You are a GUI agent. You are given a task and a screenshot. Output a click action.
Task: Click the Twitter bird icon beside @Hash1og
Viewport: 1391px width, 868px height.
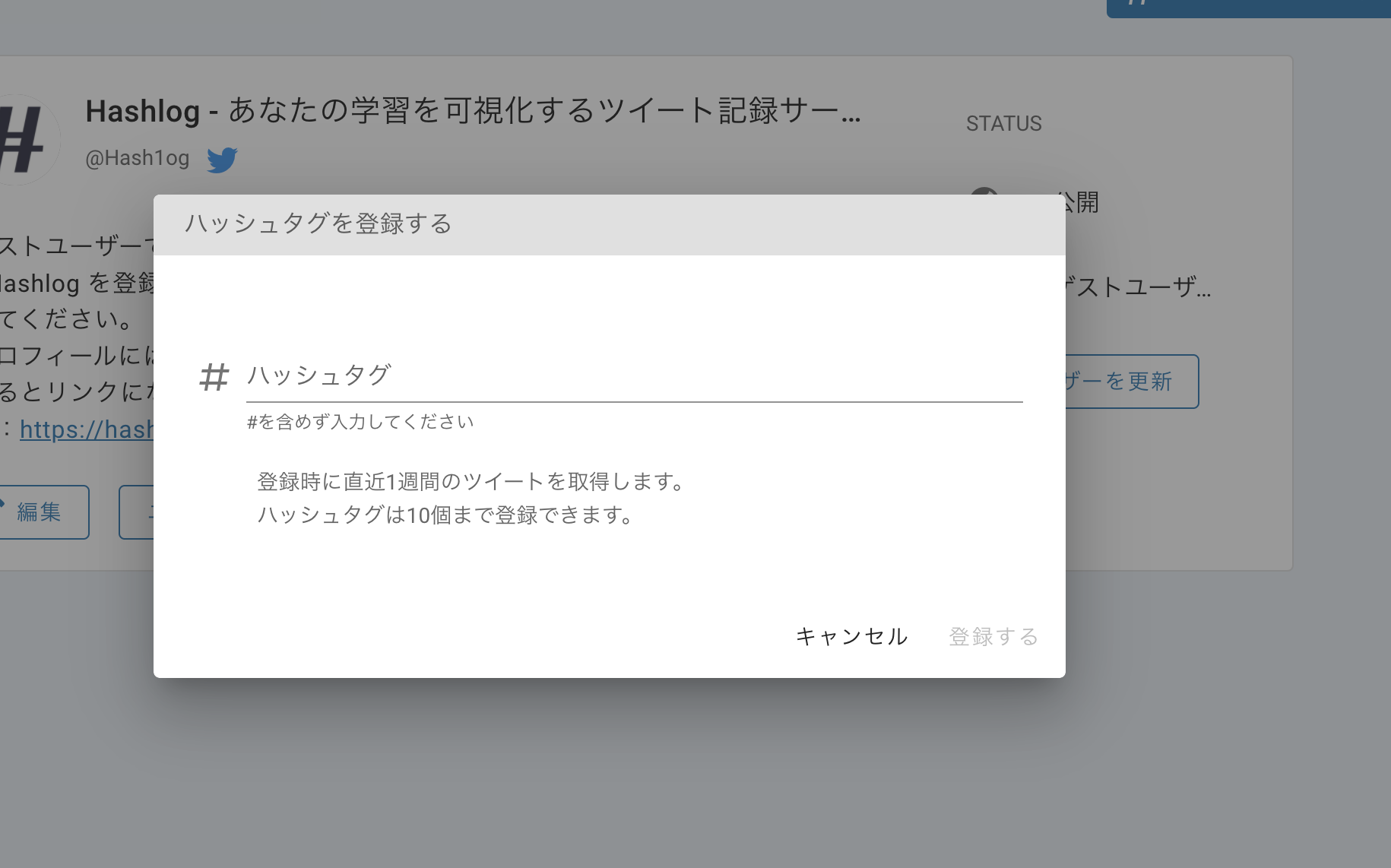click(222, 160)
